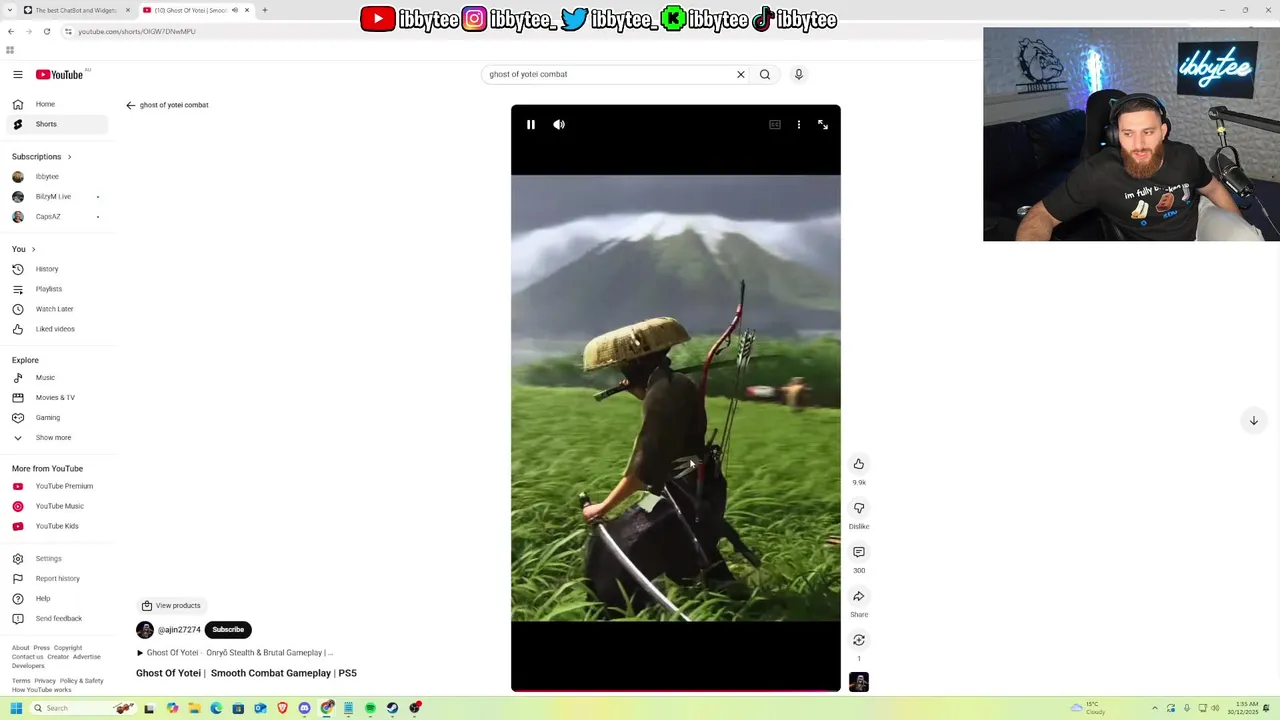Close The best ChatBot and Widgets tab
Screen dimensions: 1280x720
128,10
